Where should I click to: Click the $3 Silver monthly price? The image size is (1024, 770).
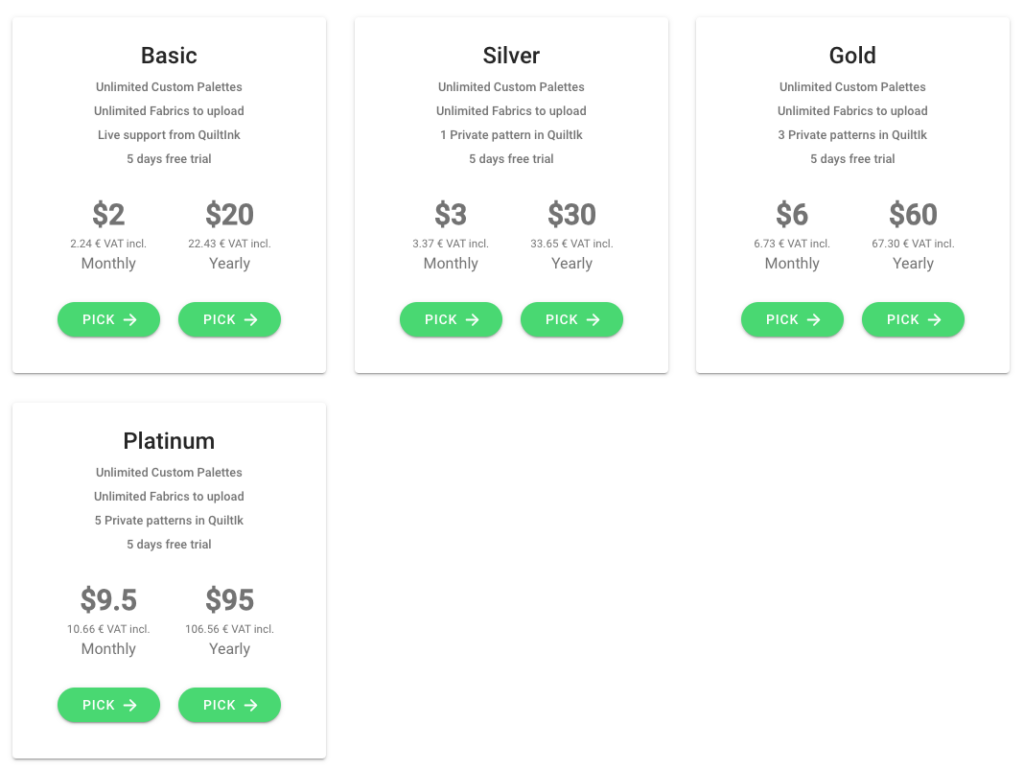coord(451,214)
